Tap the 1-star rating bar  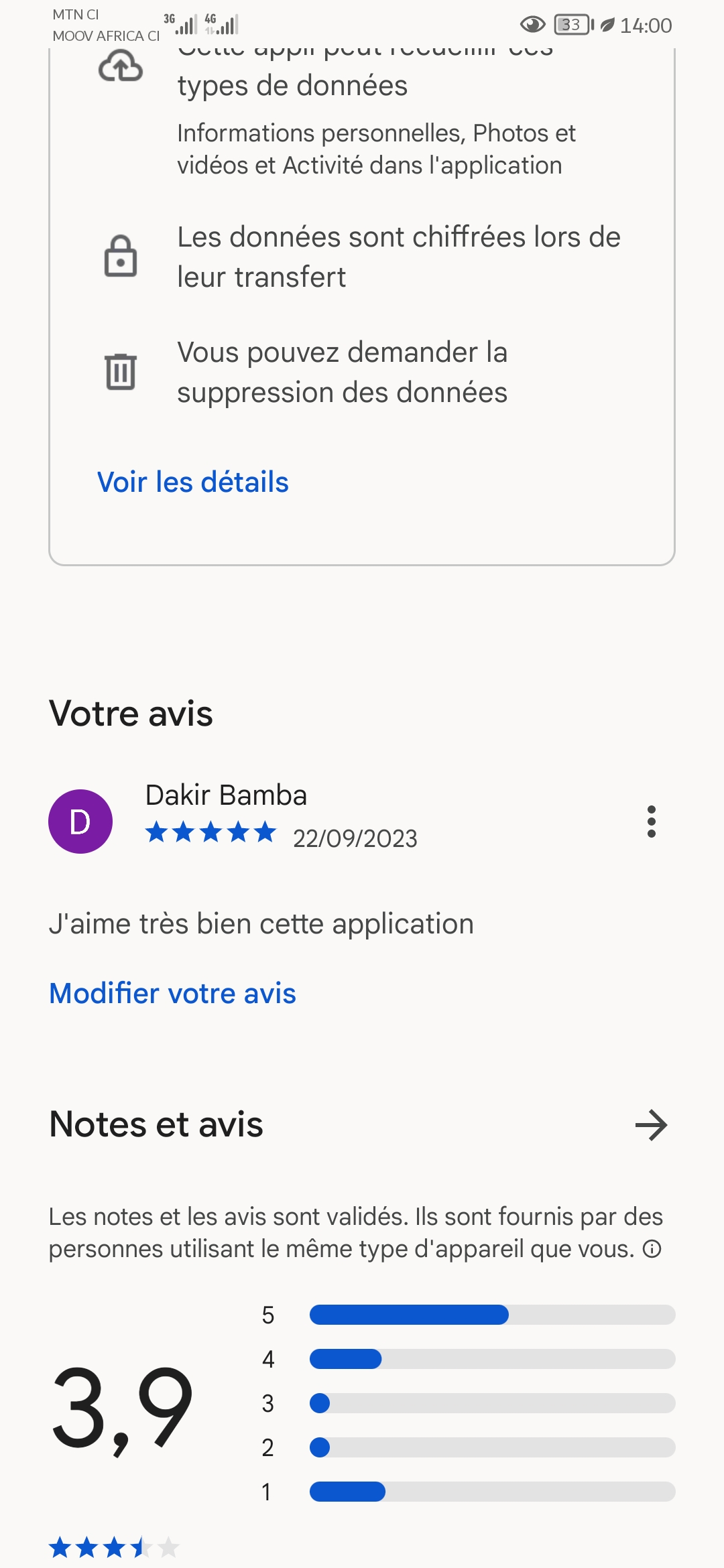pyautogui.click(x=491, y=1492)
